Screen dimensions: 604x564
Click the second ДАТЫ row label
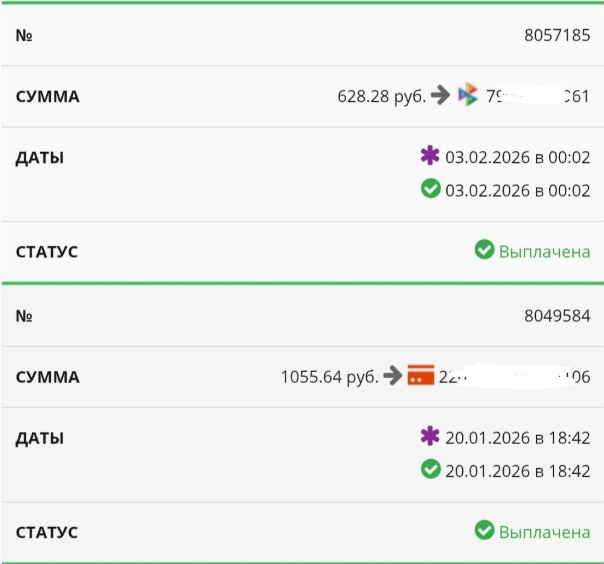point(40,438)
